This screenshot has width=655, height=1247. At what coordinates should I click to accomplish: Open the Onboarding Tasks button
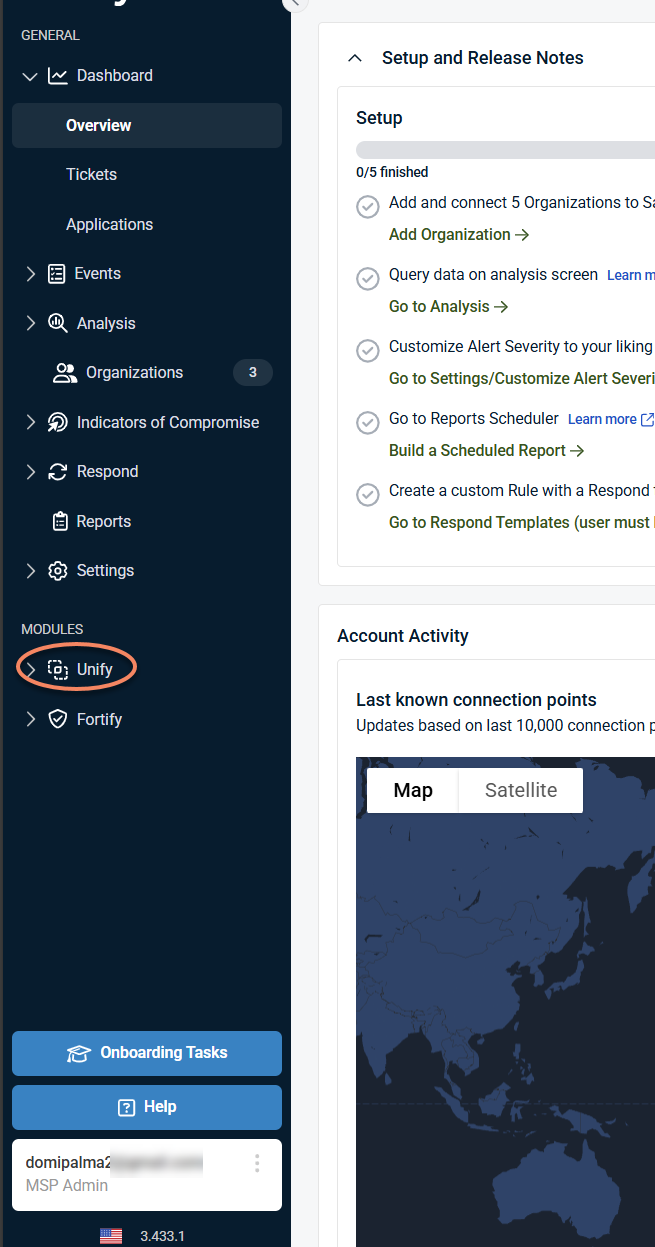(x=147, y=1053)
